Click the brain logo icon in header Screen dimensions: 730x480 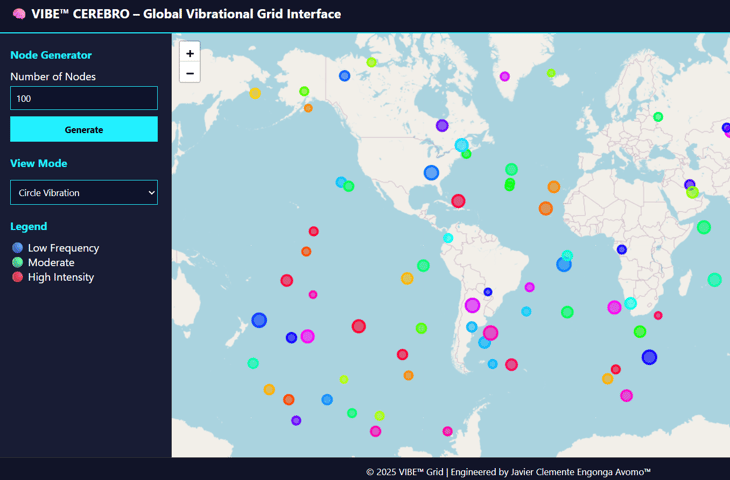point(19,14)
